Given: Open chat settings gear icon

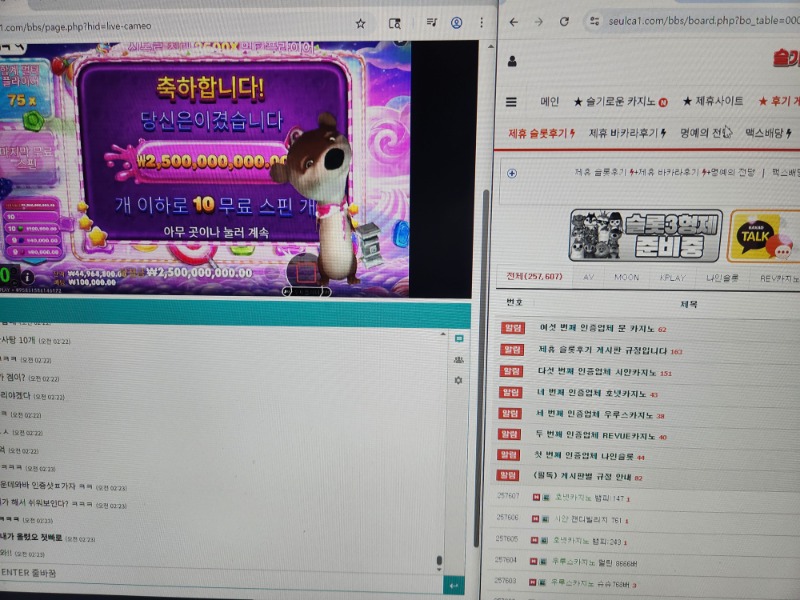Looking at the screenshot, I should point(458,380).
